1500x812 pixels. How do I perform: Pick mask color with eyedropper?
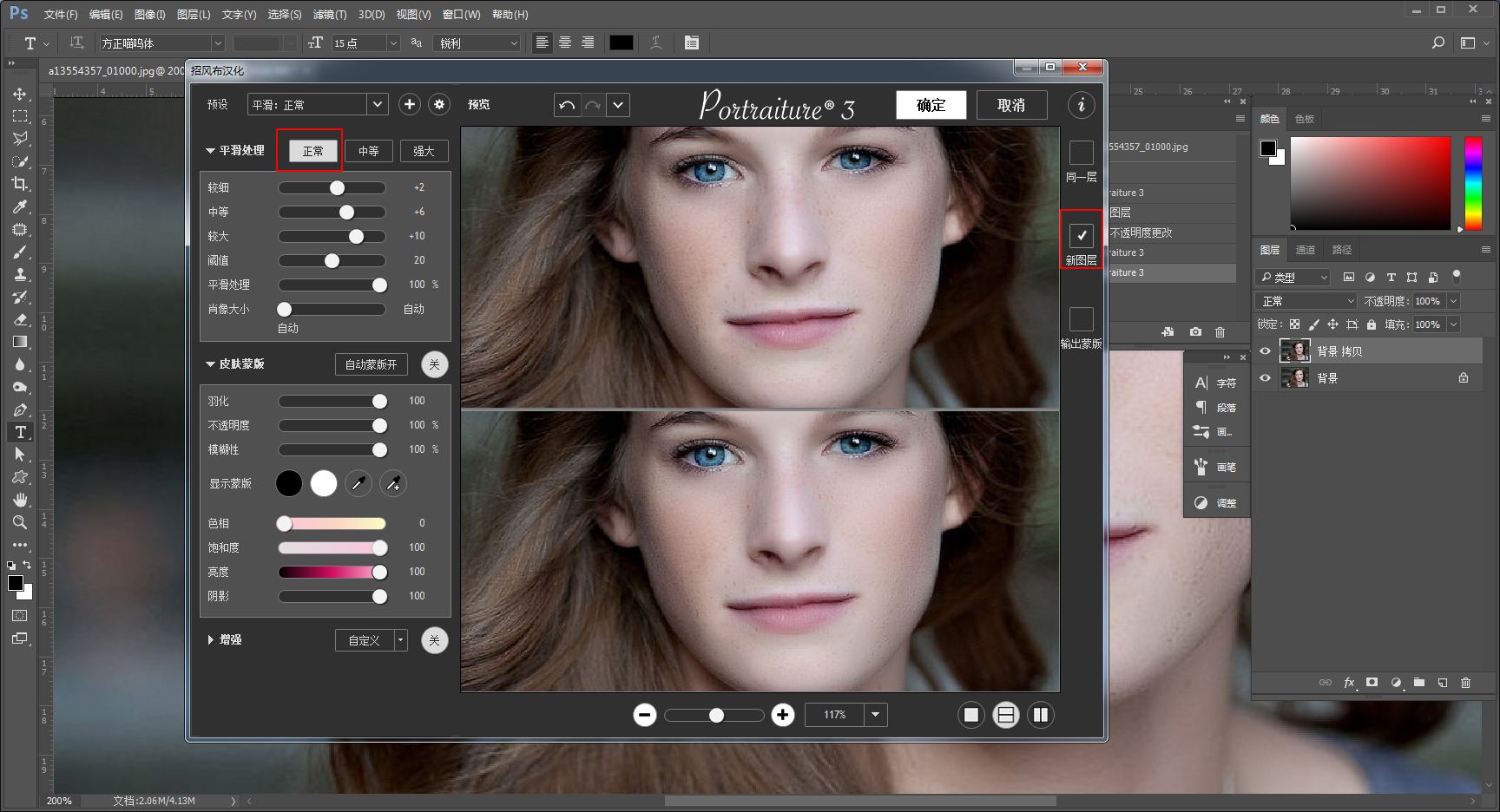[359, 483]
